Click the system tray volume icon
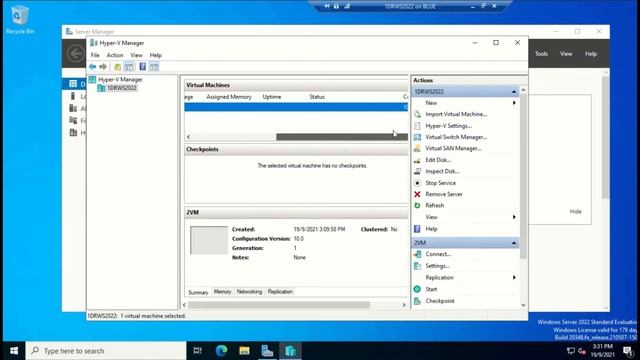The height and width of the screenshot is (360, 640). coord(582,351)
